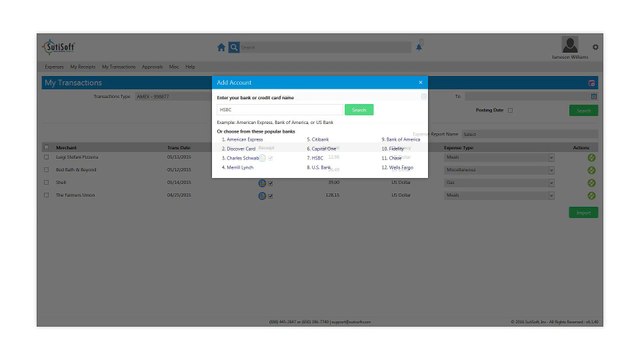Click the Merchant column header
640x360 pixels.
click(66, 148)
